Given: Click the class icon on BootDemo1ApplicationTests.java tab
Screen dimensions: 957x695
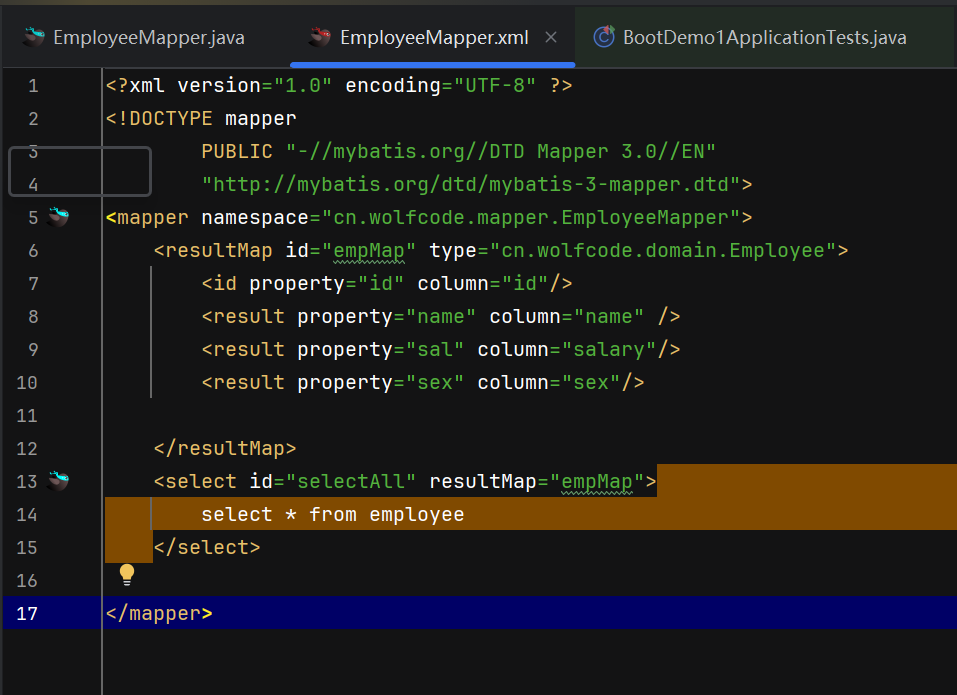Looking at the screenshot, I should [604, 37].
